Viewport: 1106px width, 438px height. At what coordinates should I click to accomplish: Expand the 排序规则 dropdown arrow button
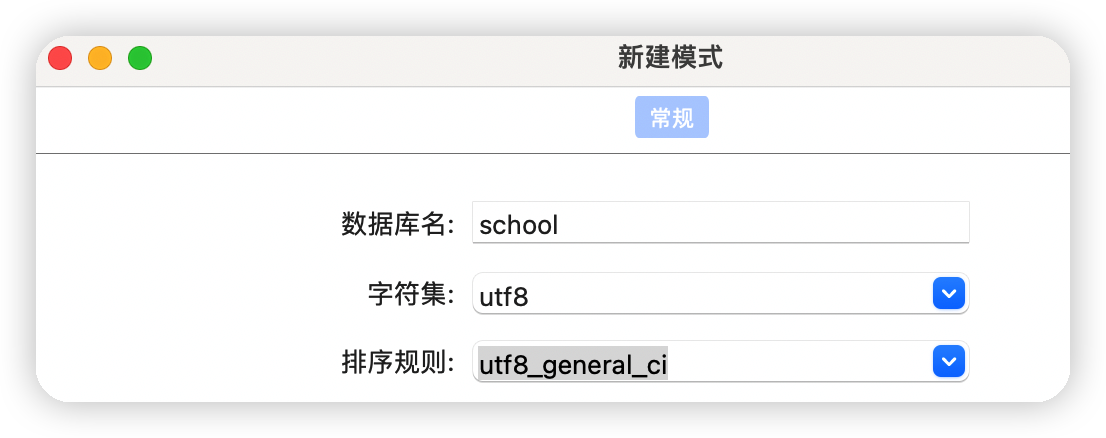click(949, 361)
